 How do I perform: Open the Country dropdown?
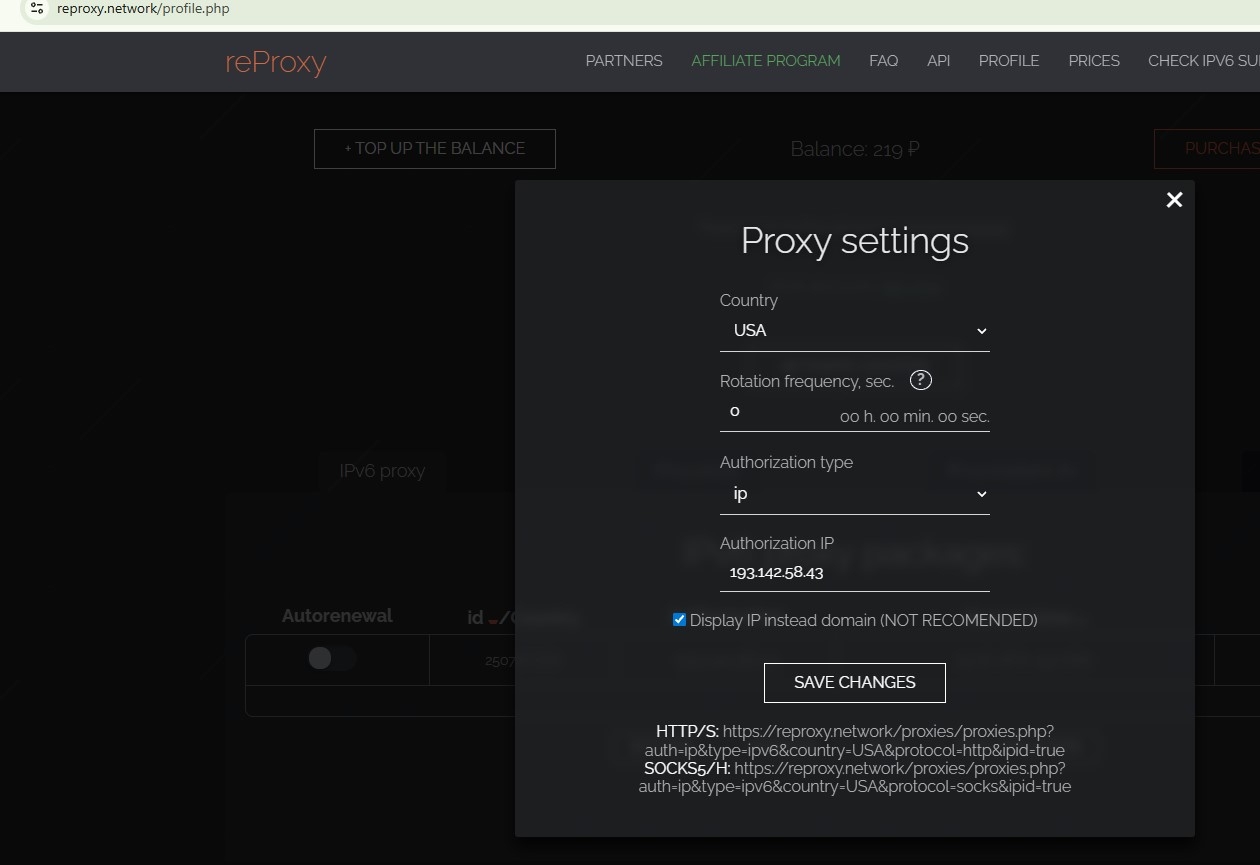click(x=854, y=331)
